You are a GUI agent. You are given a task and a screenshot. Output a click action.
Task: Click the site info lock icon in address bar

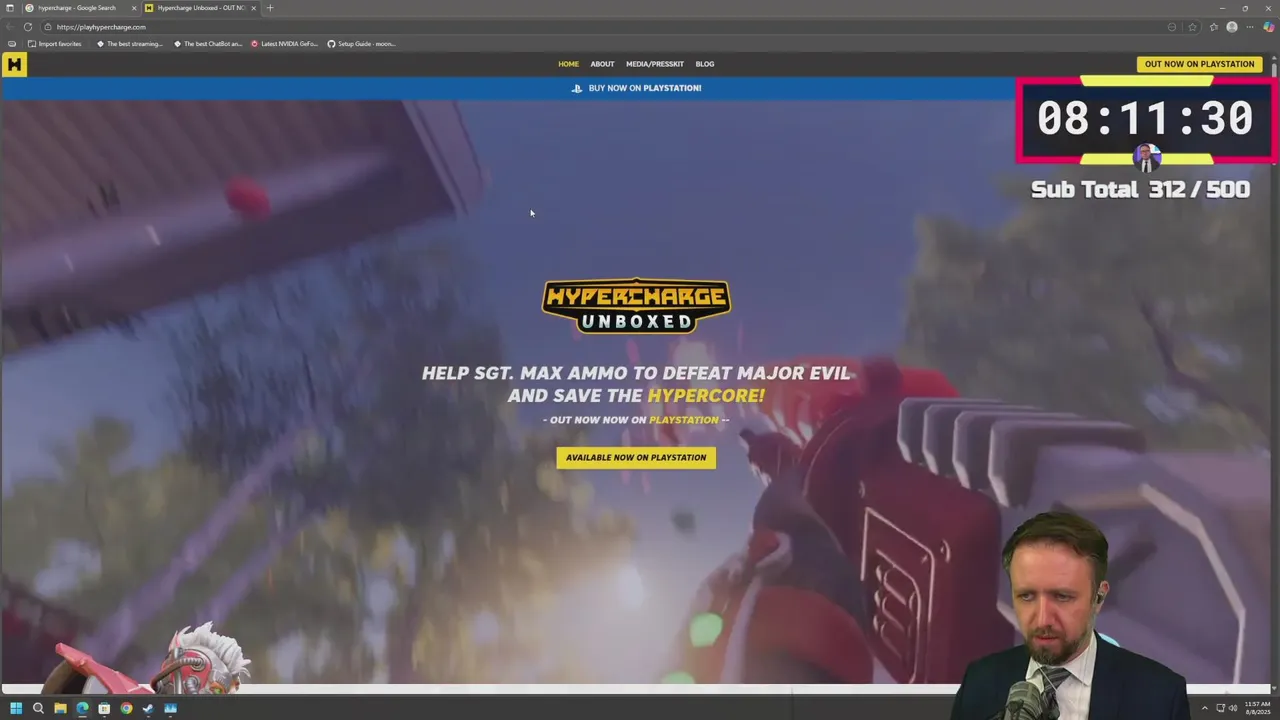(48, 27)
